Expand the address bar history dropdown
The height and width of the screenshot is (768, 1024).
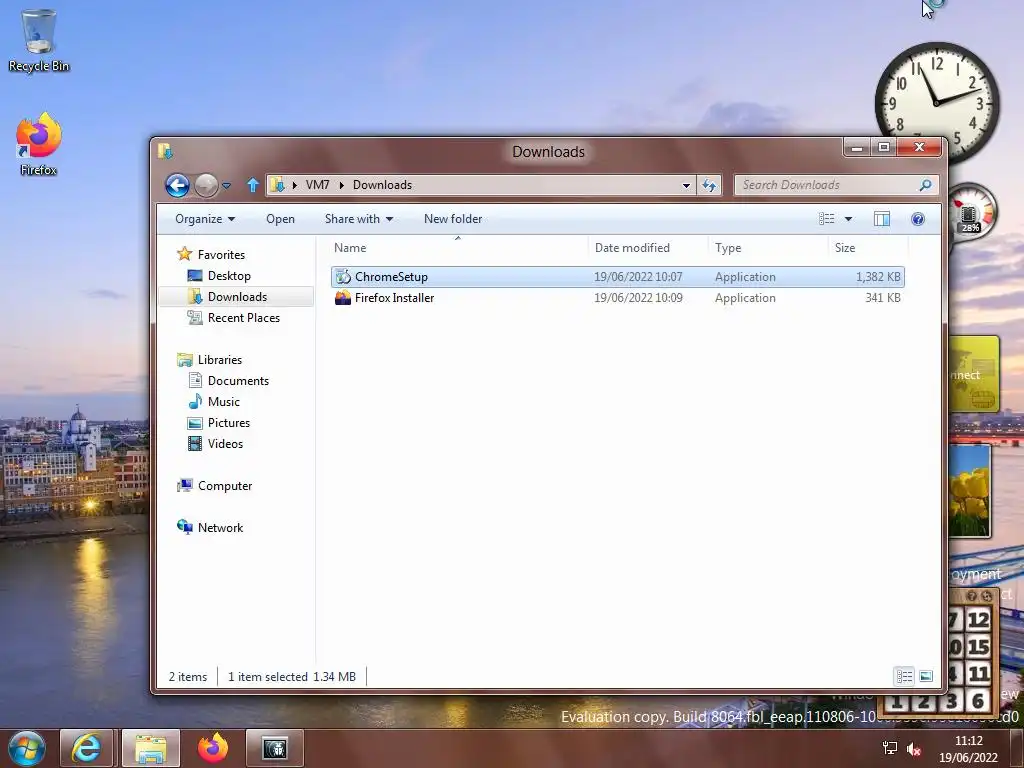(686, 185)
